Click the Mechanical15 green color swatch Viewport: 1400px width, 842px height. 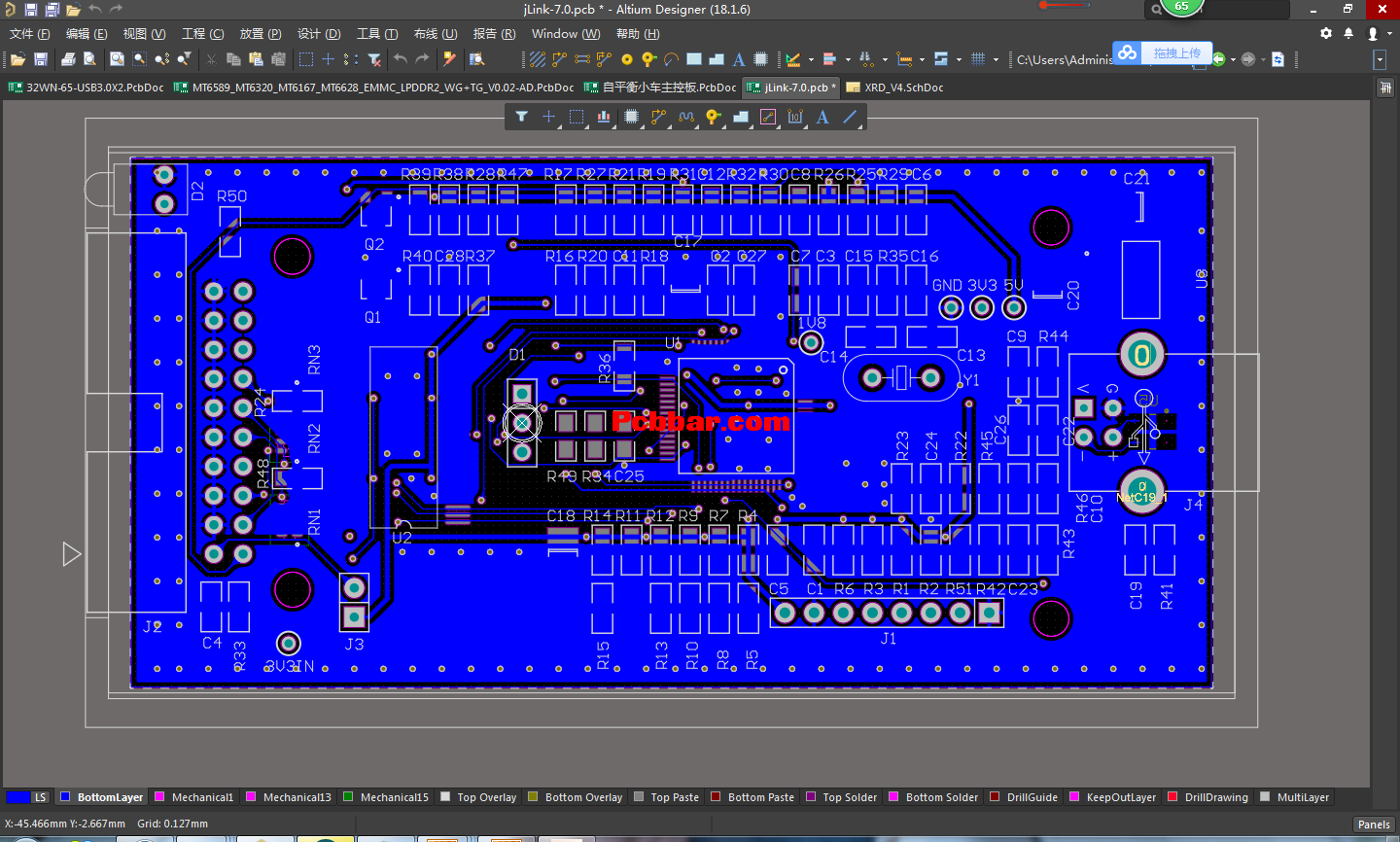click(347, 796)
